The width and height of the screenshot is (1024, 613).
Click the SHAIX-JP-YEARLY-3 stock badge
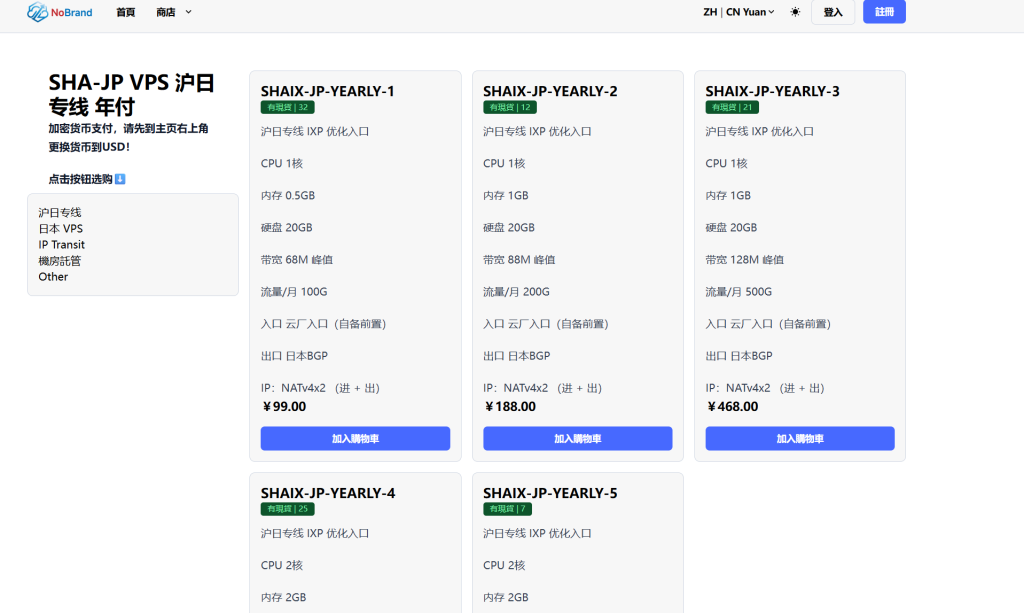pyautogui.click(x=732, y=107)
